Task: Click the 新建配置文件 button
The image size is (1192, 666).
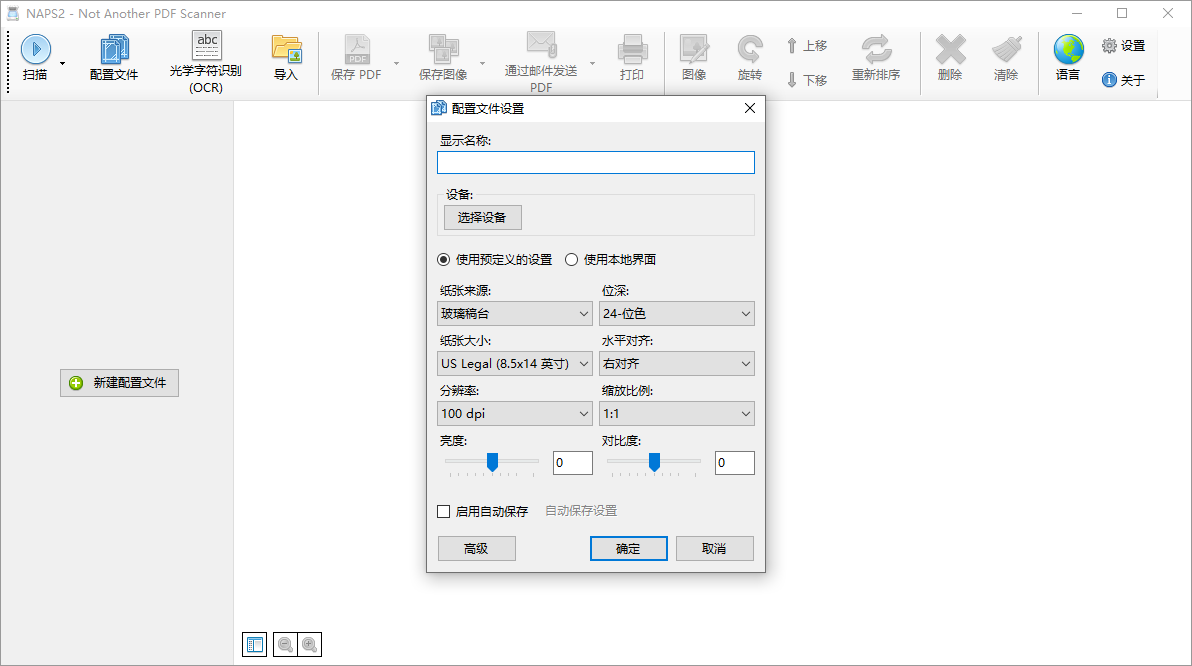Action: click(x=119, y=382)
